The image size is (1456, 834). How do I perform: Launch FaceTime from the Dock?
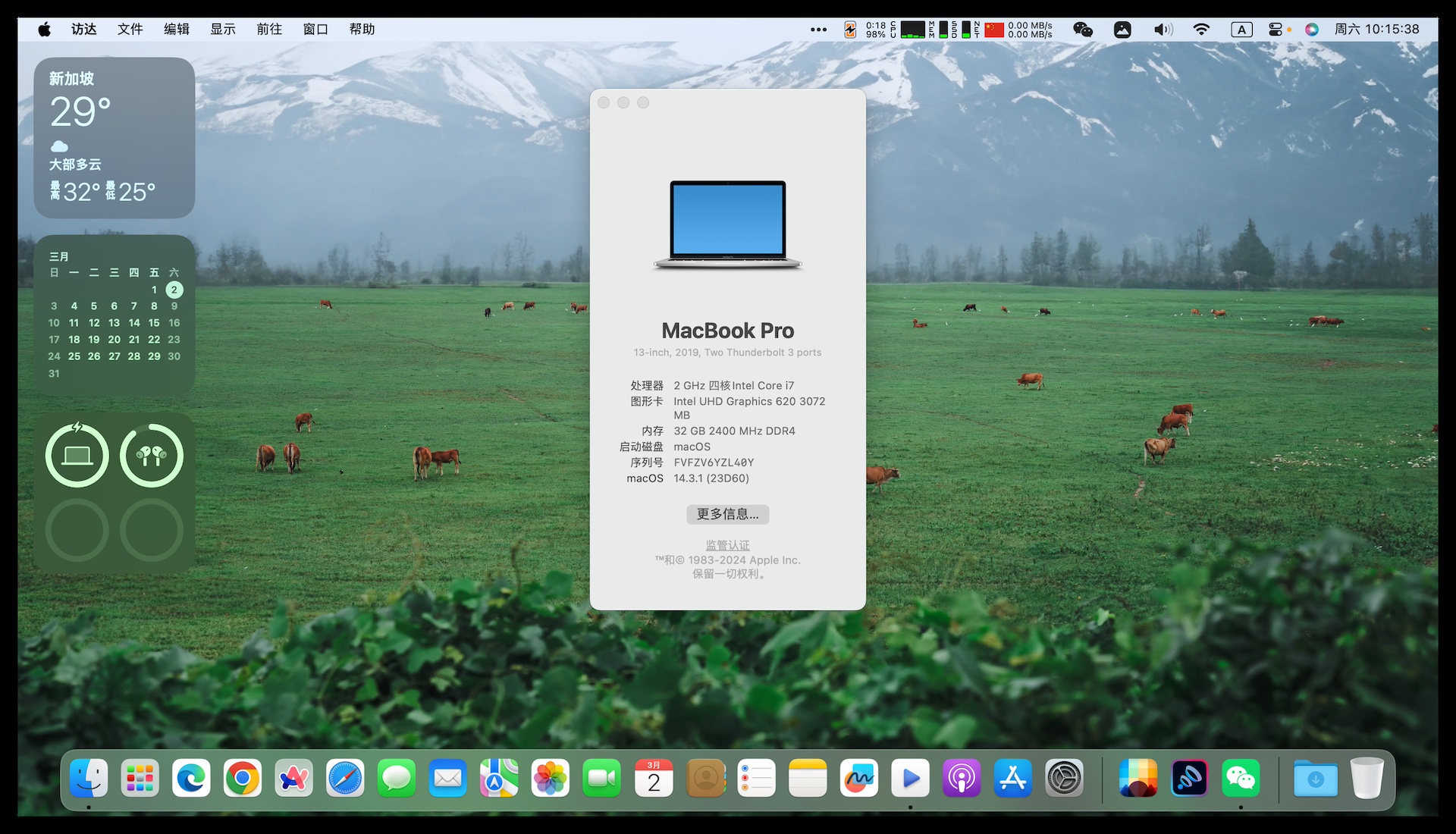(602, 778)
